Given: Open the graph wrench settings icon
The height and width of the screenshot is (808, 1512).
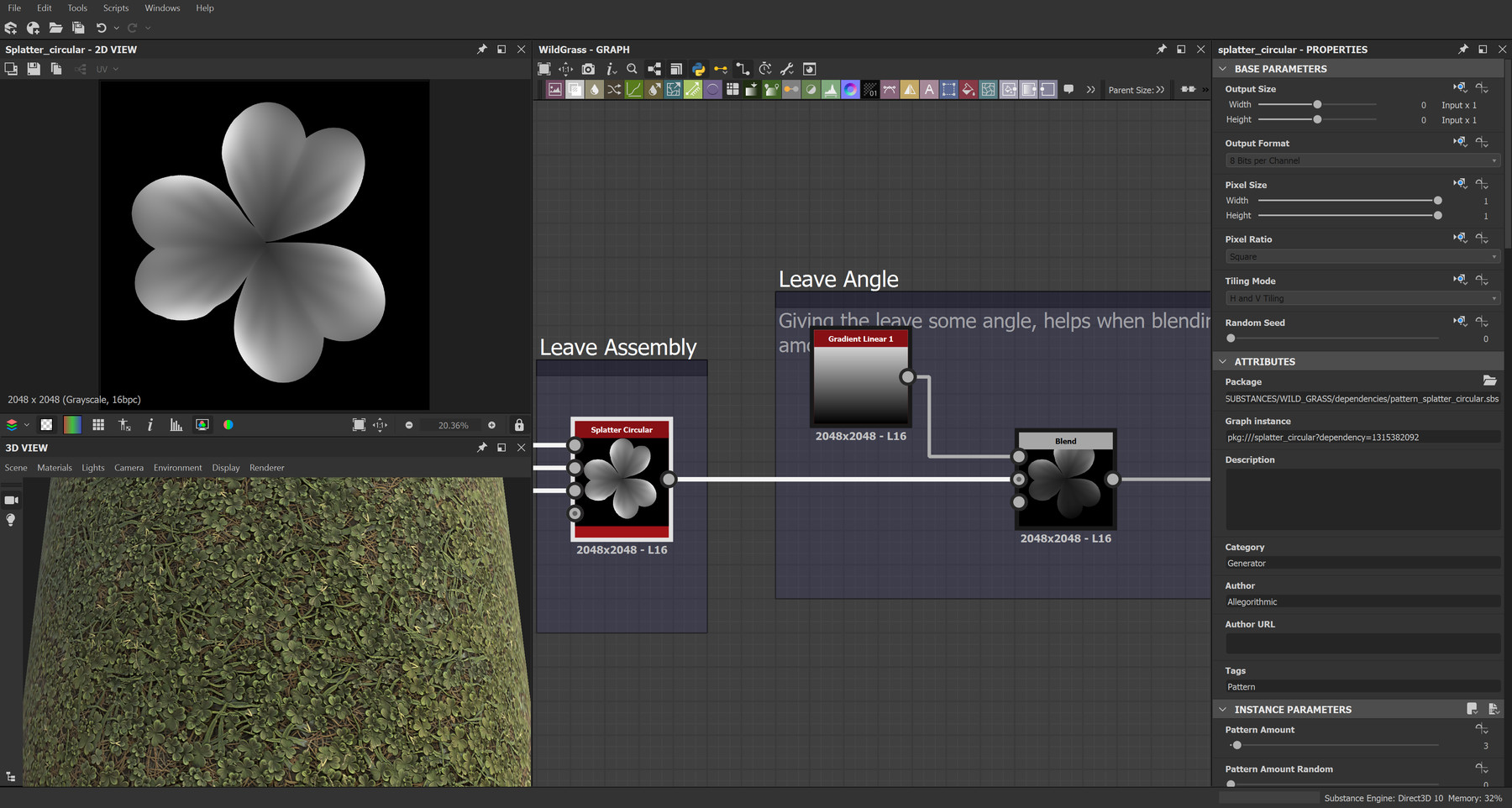Looking at the screenshot, I should tap(787, 69).
